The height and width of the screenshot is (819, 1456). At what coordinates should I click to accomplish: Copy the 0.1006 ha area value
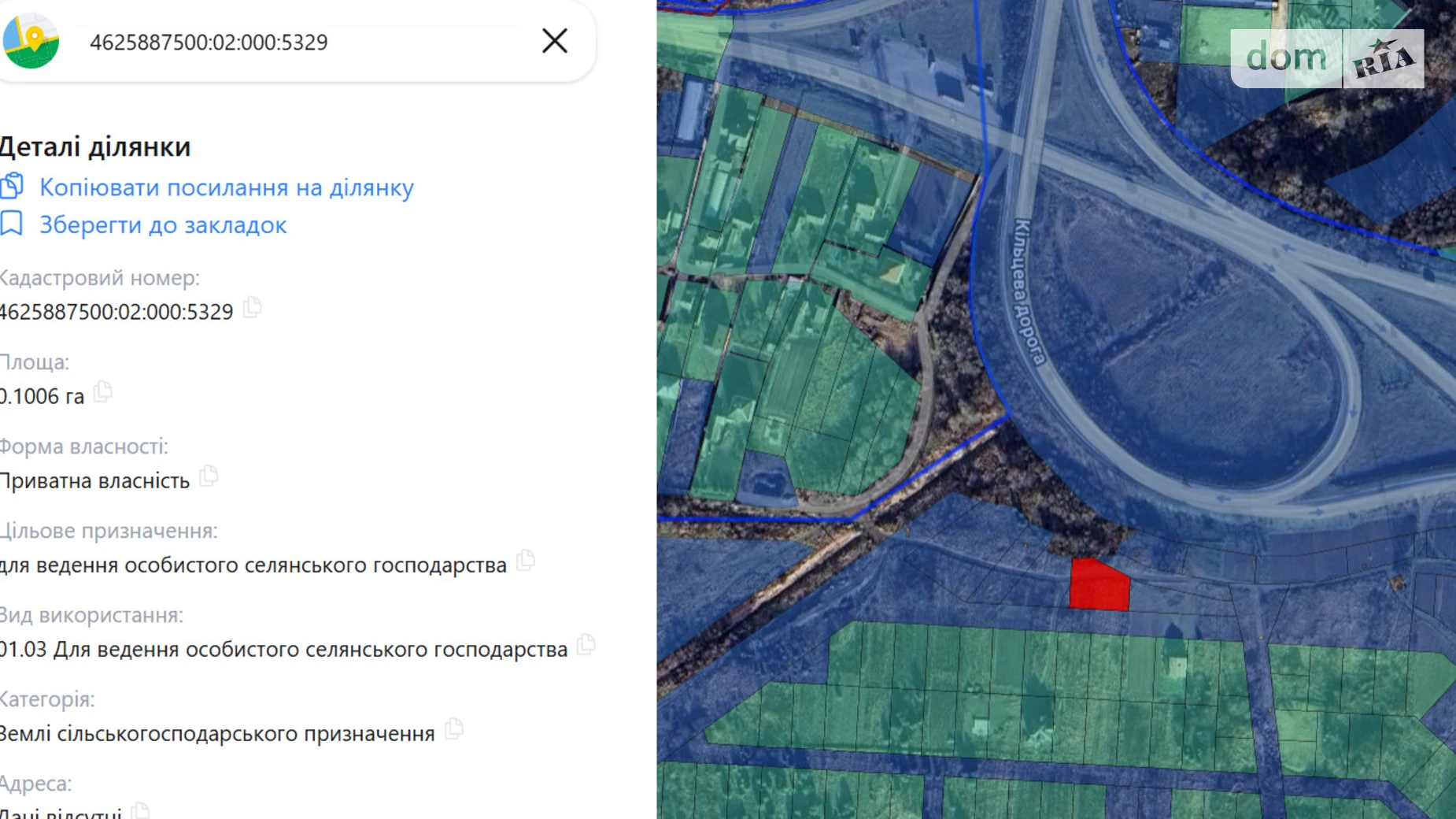point(103,391)
